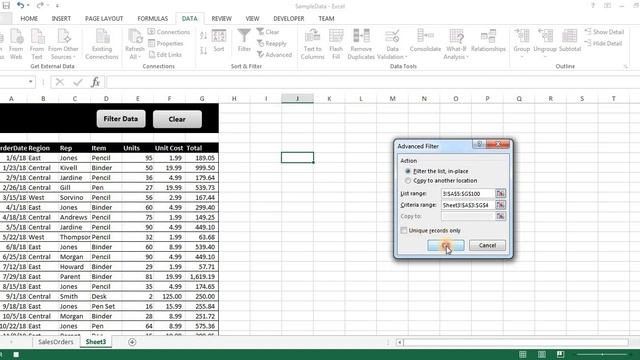640x360 pixels.
Task: Click the Redo arrow icon
Action: tap(40, 6)
